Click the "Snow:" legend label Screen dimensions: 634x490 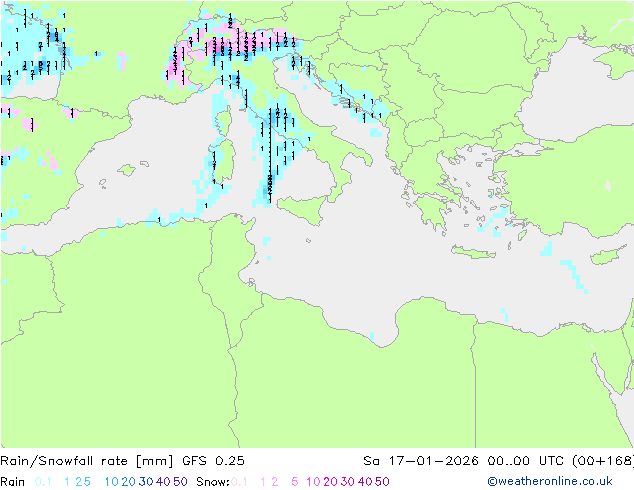pyautogui.click(x=213, y=482)
